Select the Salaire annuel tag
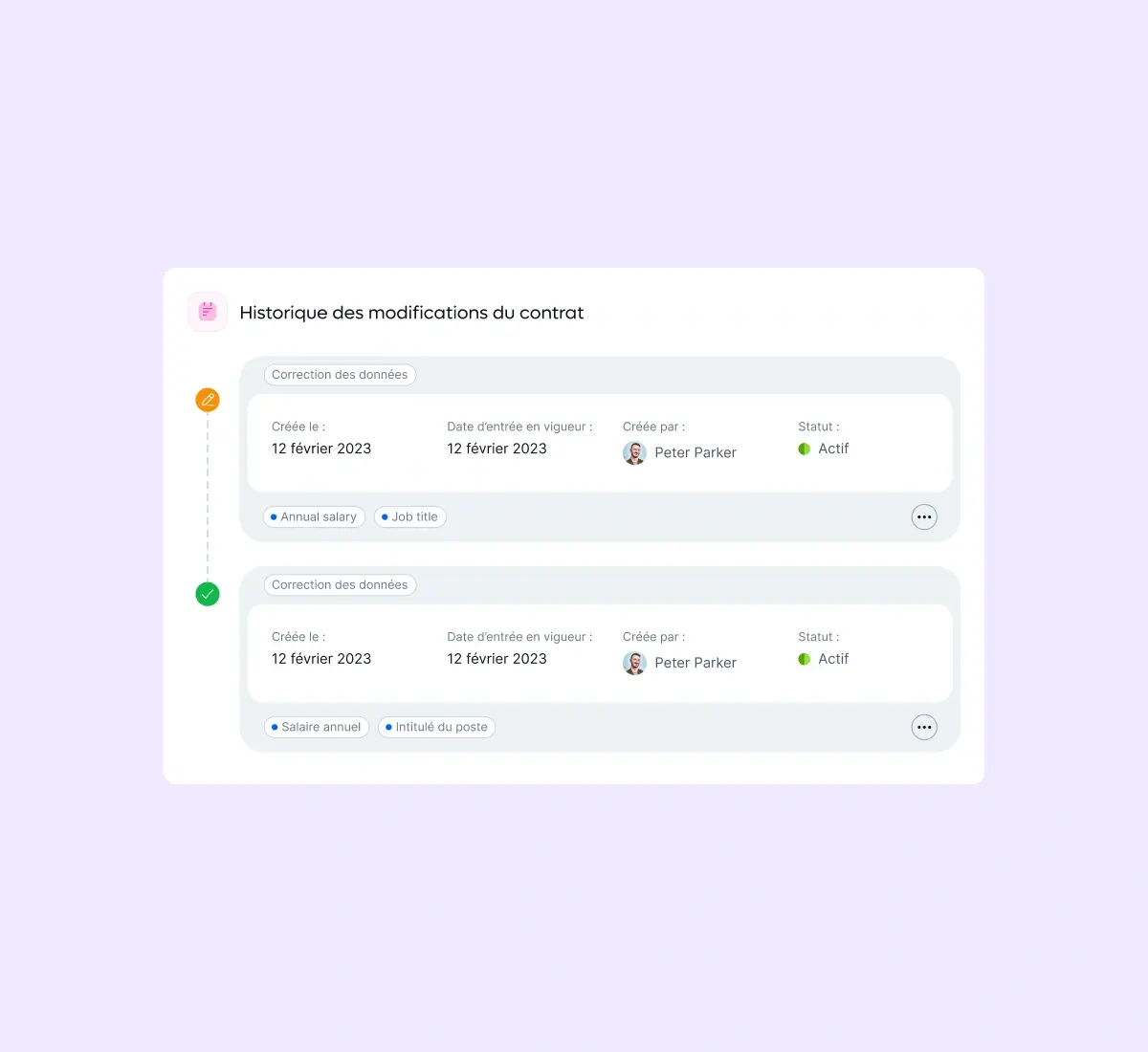The height and width of the screenshot is (1052, 1148). point(317,727)
